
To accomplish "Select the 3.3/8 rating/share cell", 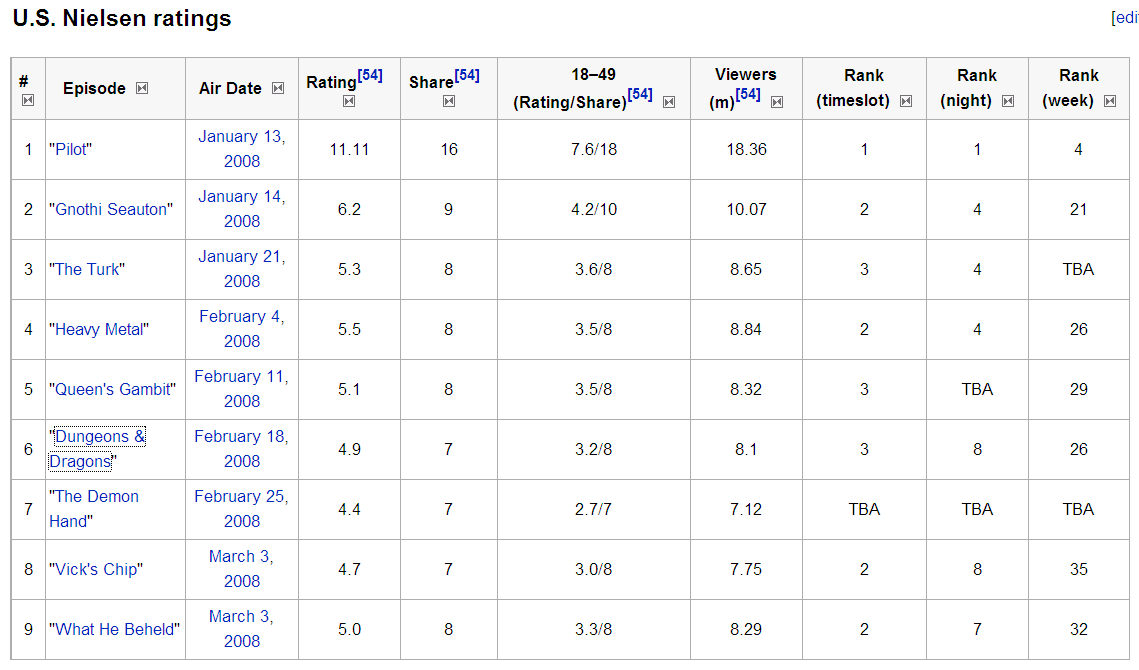I will (594, 629).
